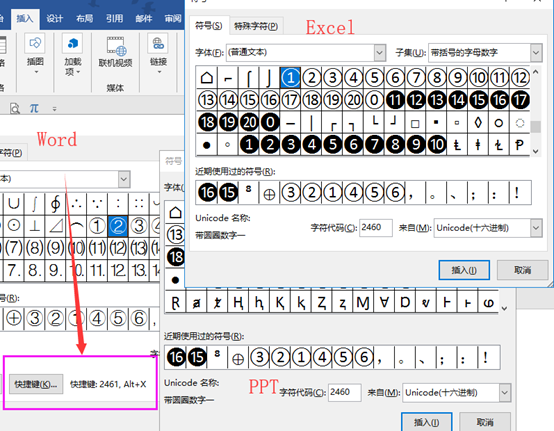Click print preview magnifier icon in quick toolbar
This screenshot has width=554, height=431.
[x=14, y=108]
